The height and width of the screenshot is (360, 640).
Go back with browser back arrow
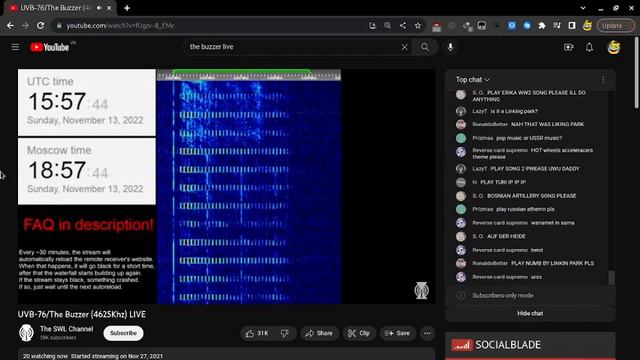tap(10, 25)
